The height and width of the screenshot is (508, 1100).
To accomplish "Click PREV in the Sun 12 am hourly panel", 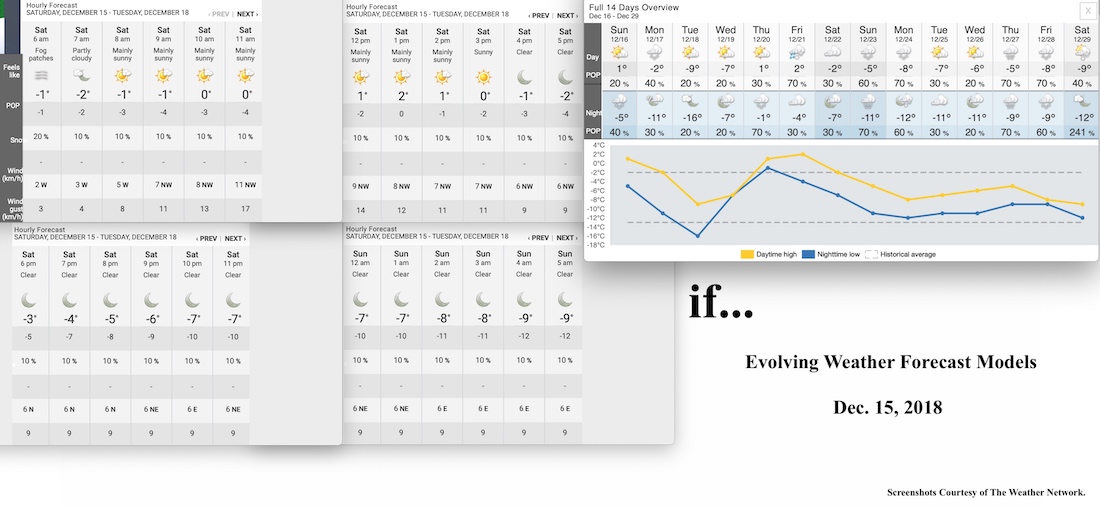I will pos(539,238).
